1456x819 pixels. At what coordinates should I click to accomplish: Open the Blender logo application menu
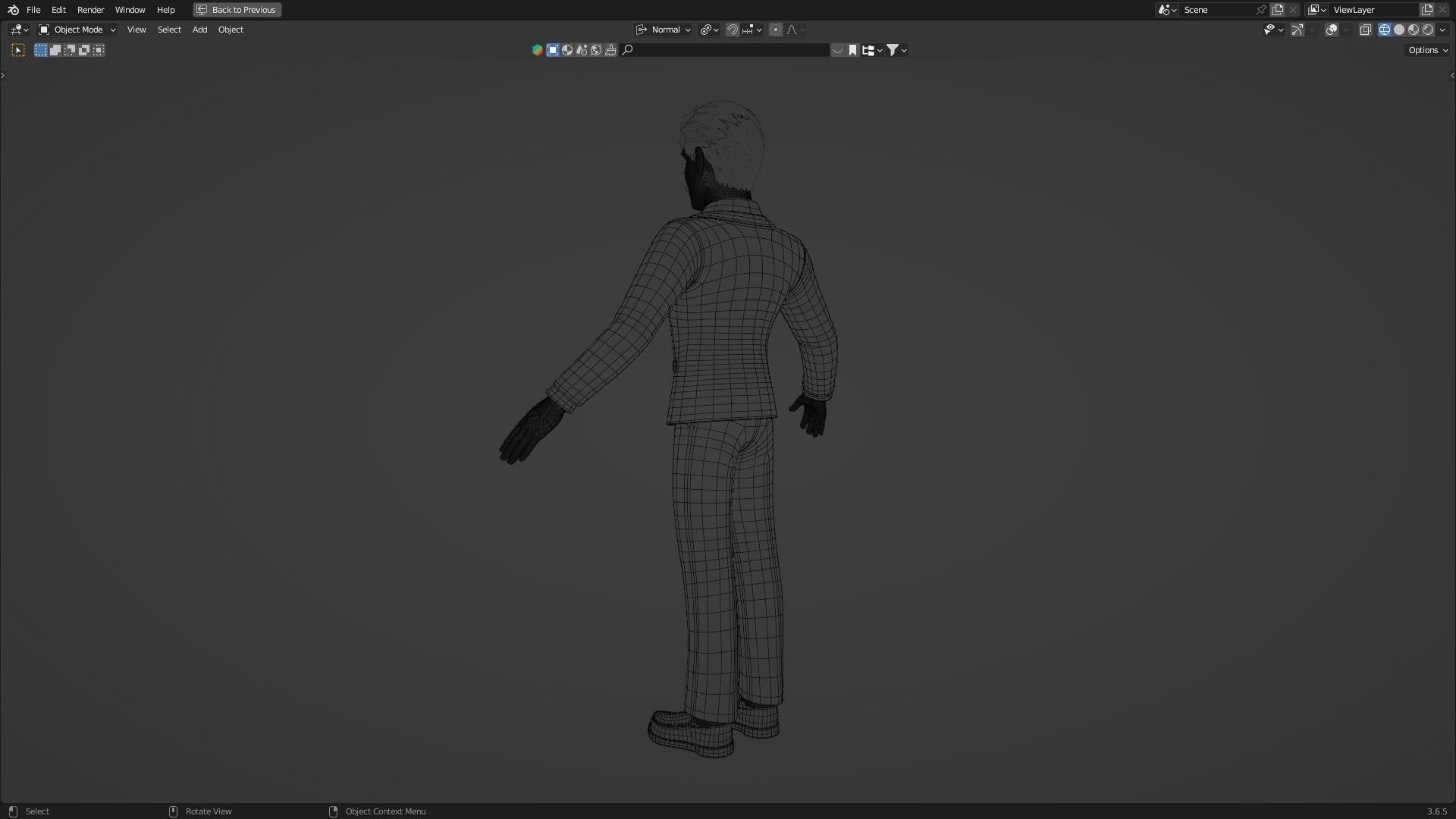[x=13, y=10]
